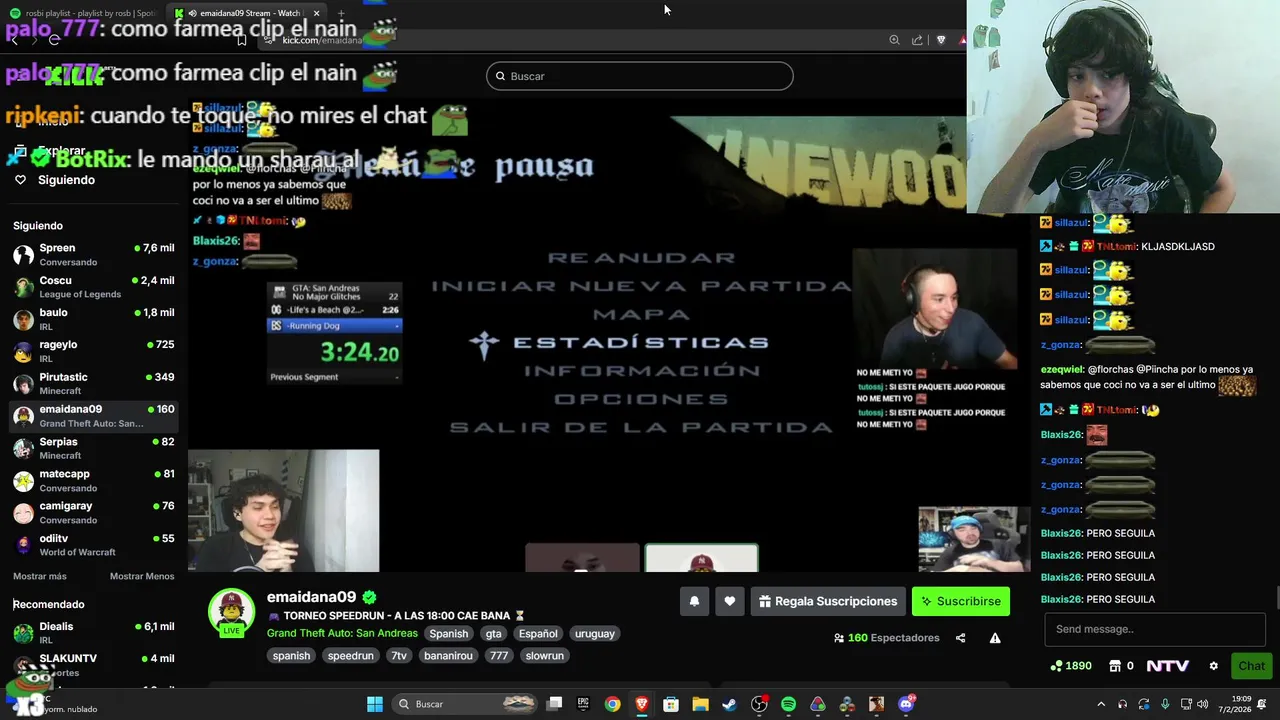
Task: Open Microsoft Store from the taskbar
Action: (671, 704)
